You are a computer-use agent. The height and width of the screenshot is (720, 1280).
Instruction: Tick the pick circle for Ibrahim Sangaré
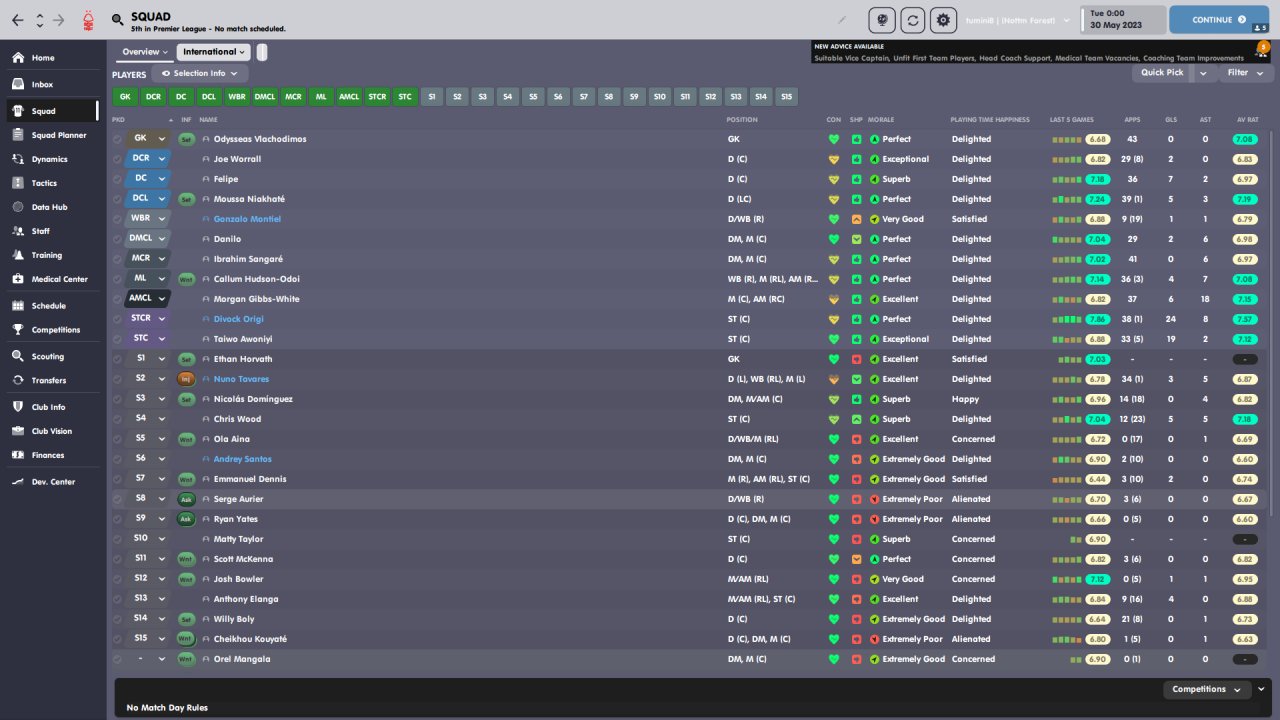pyautogui.click(x=118, y=259)
